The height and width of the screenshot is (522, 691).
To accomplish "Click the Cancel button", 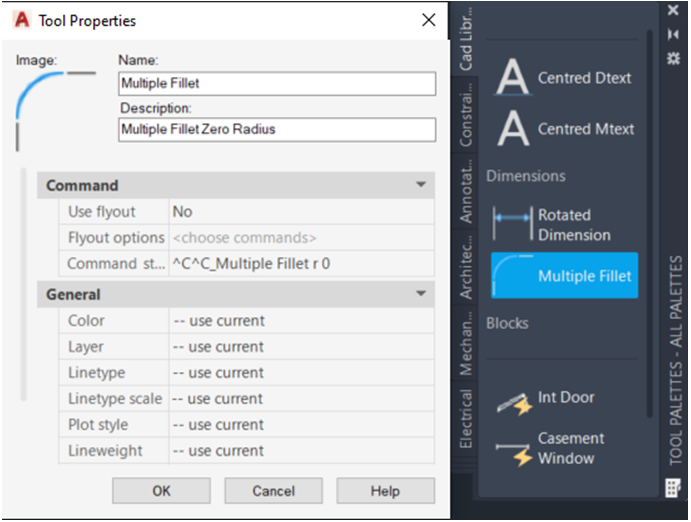I will tap(273, 491).
